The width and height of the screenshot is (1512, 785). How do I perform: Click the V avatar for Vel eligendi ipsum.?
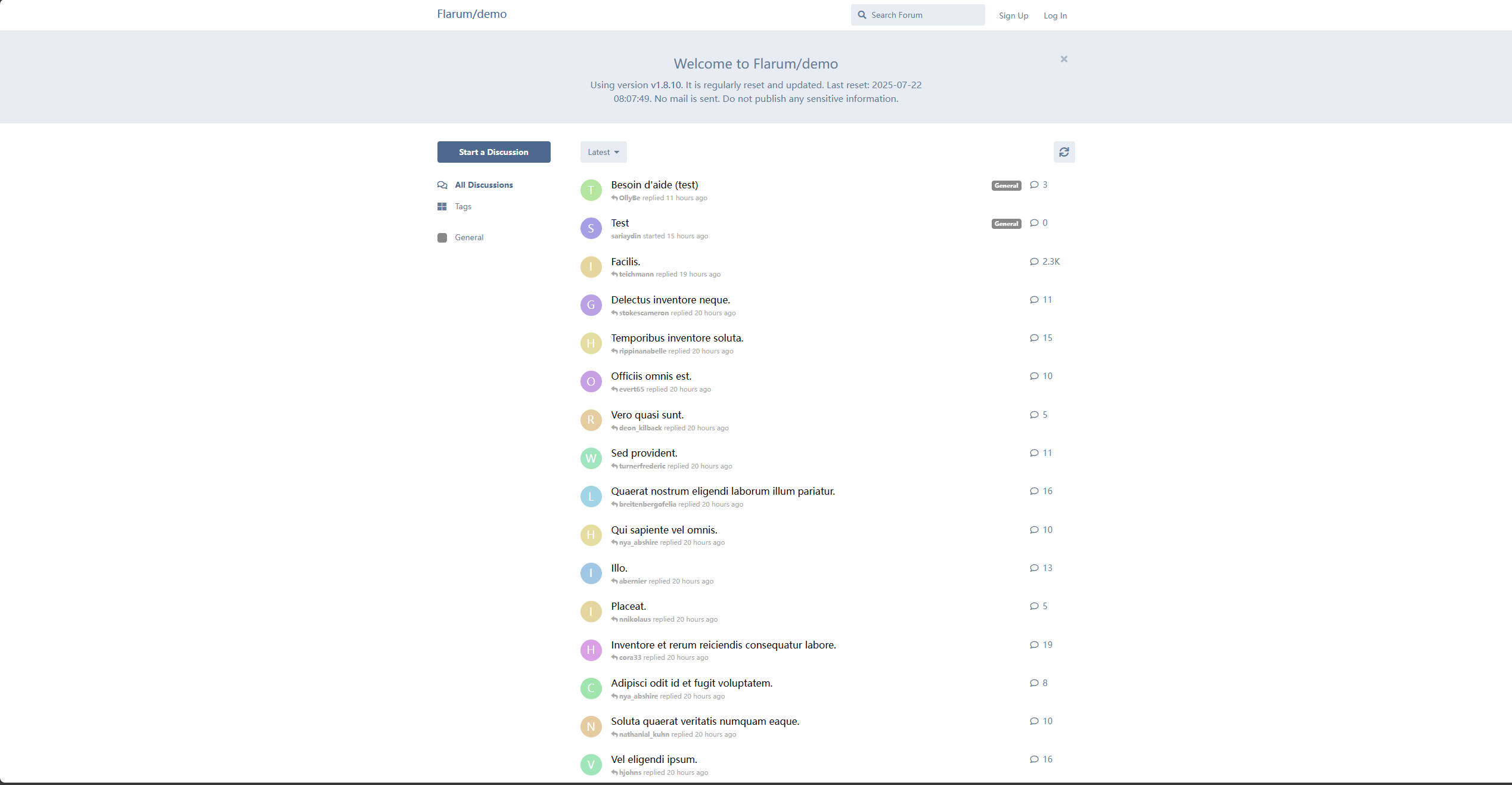591,765
